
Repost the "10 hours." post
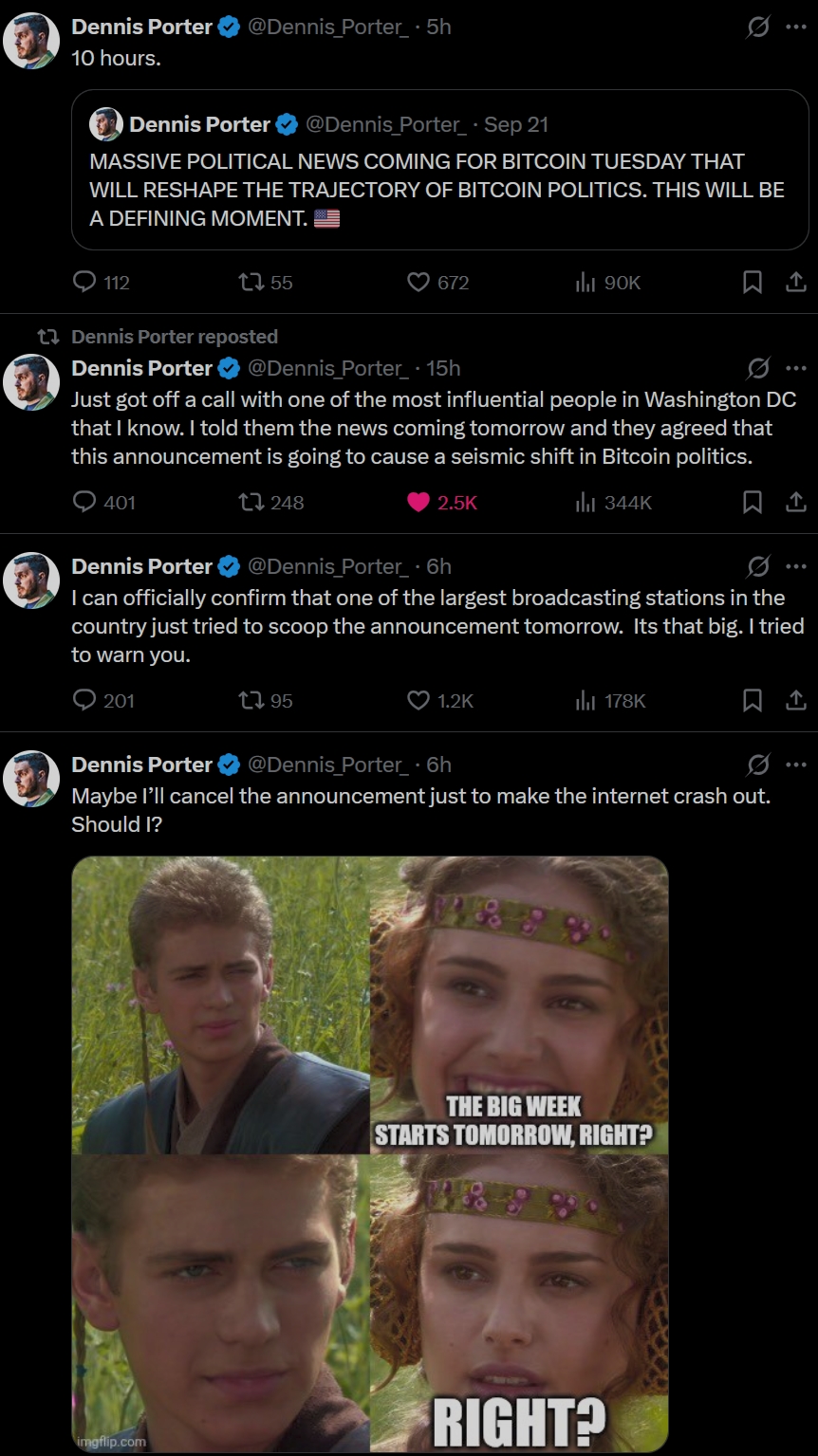[251, 283]
